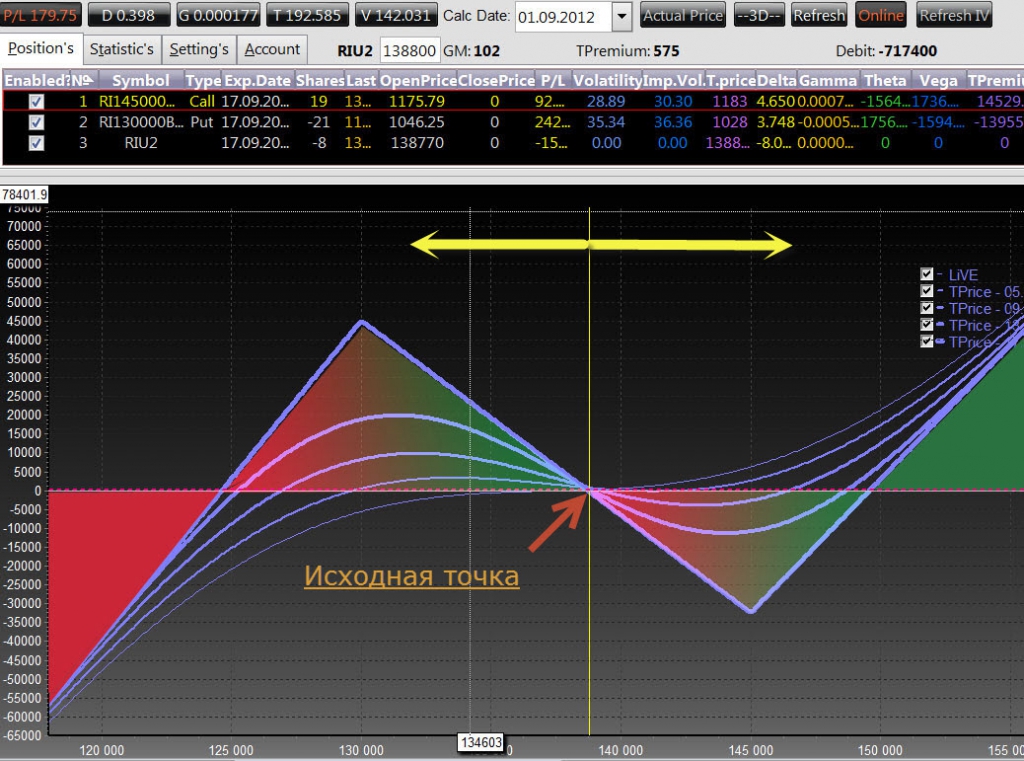Image resolution: width=1024 pixels, height=761 pixels.
Task: Click the P/L indicator button
Action: click(40, 15)
